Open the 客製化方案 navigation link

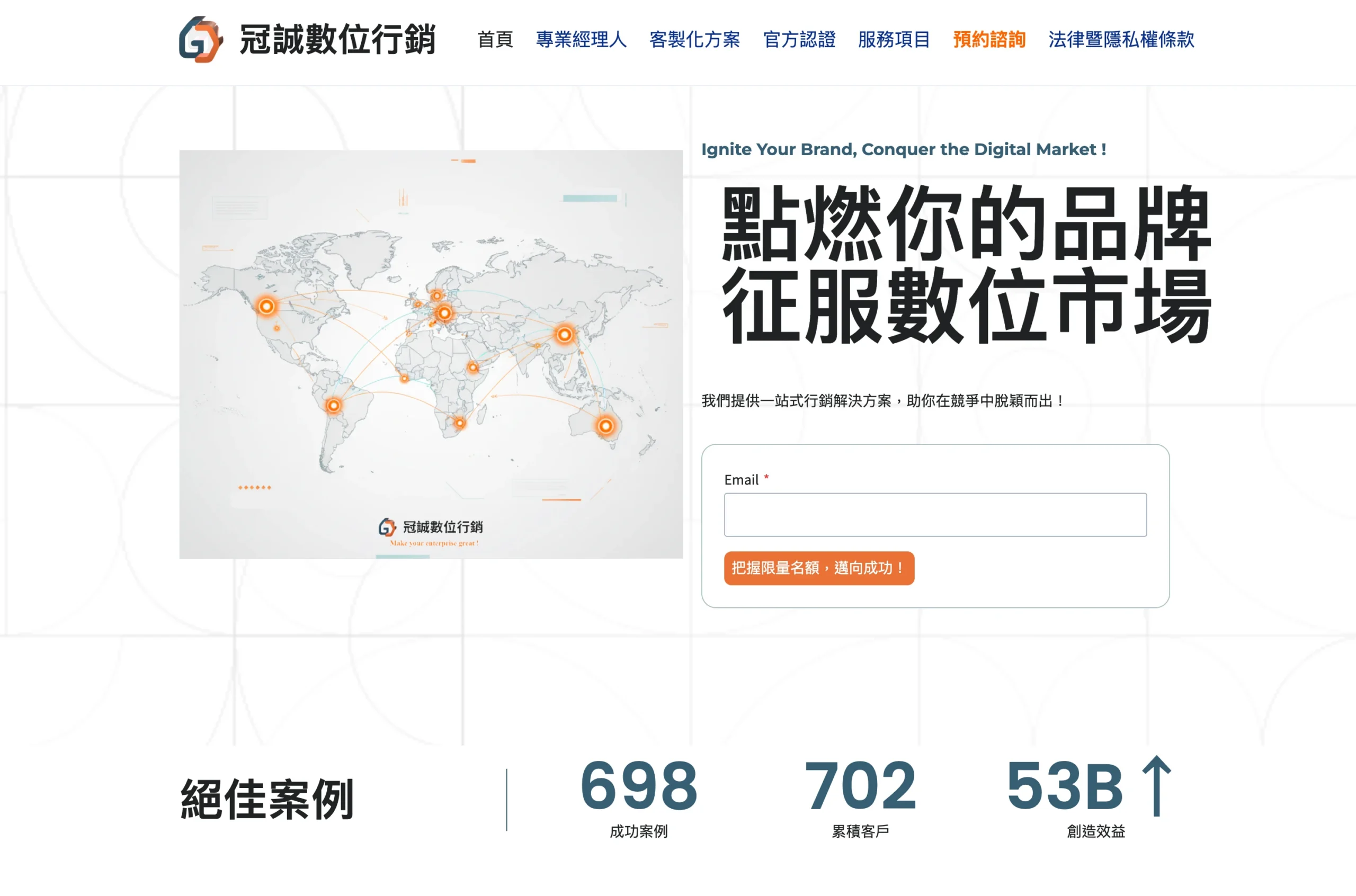click(x=694, y=39)
